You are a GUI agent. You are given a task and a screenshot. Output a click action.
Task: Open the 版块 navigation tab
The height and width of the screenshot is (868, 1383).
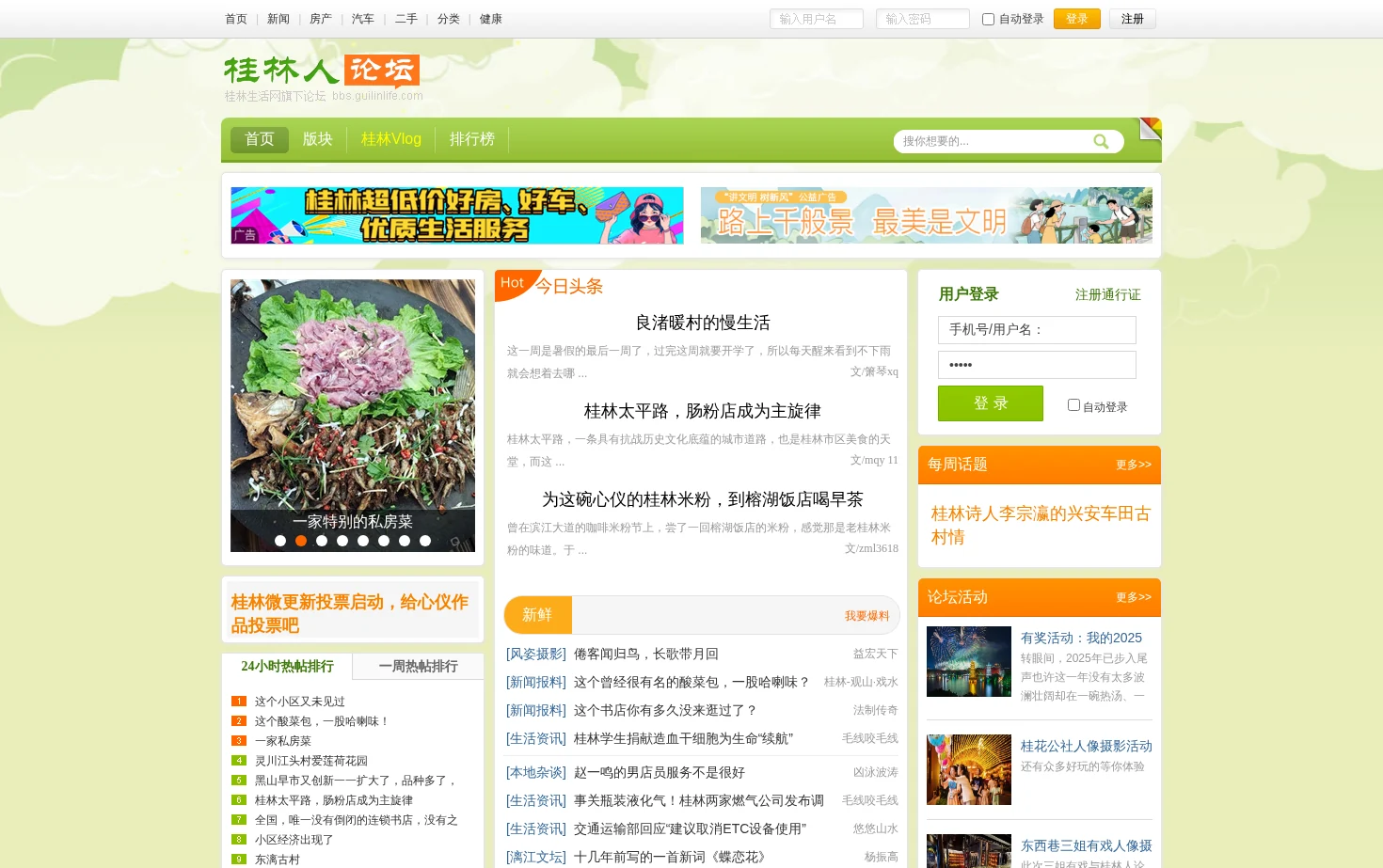point(318,139)
